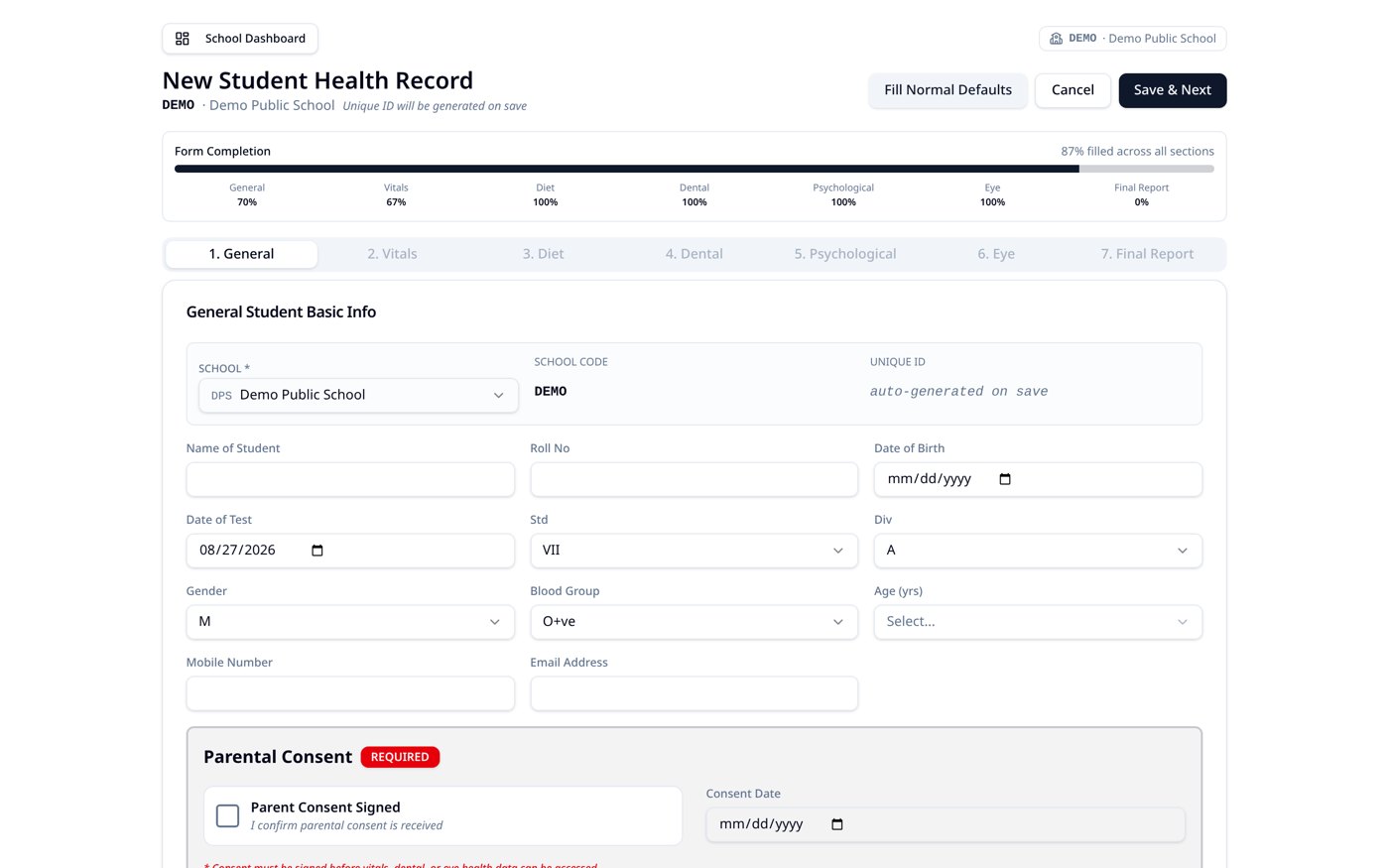Open Date of Birth calendar picker icon
Screen dimensions: 1389x868
1005,479
